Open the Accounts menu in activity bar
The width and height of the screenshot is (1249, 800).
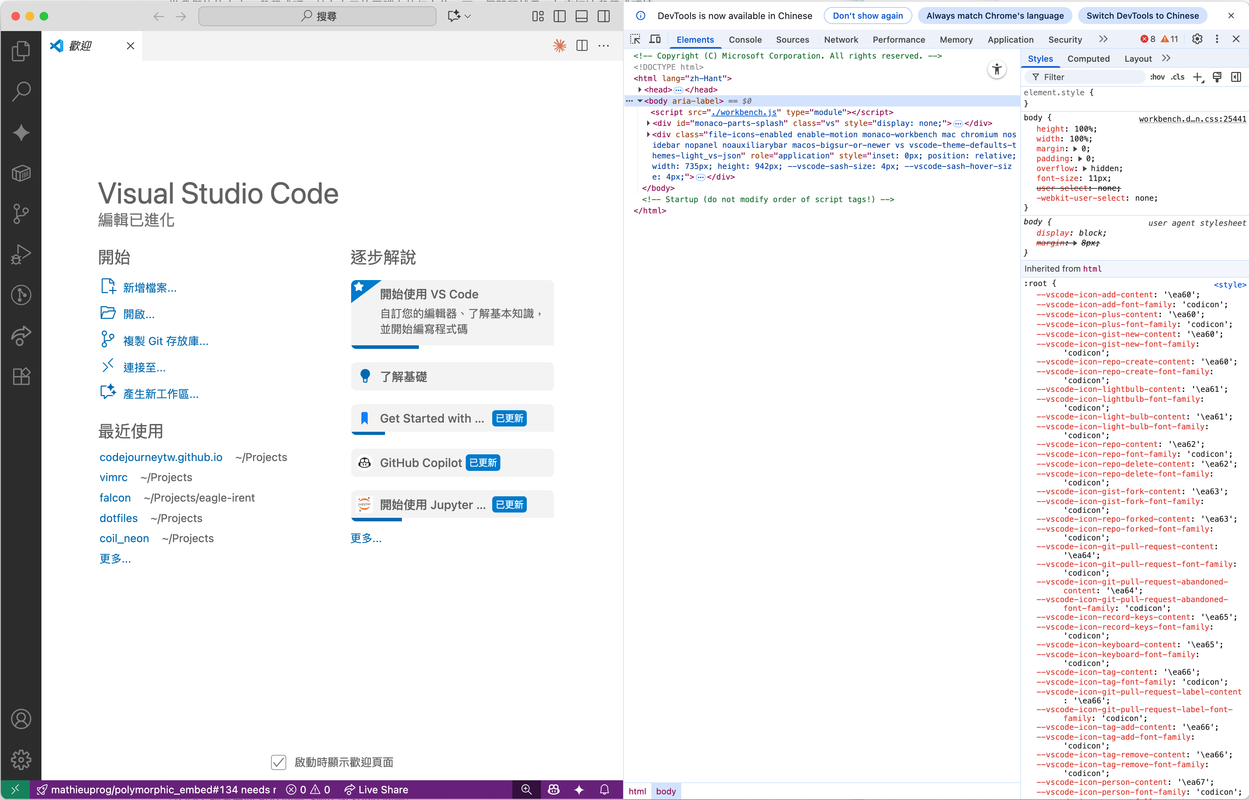pos(20,719)
